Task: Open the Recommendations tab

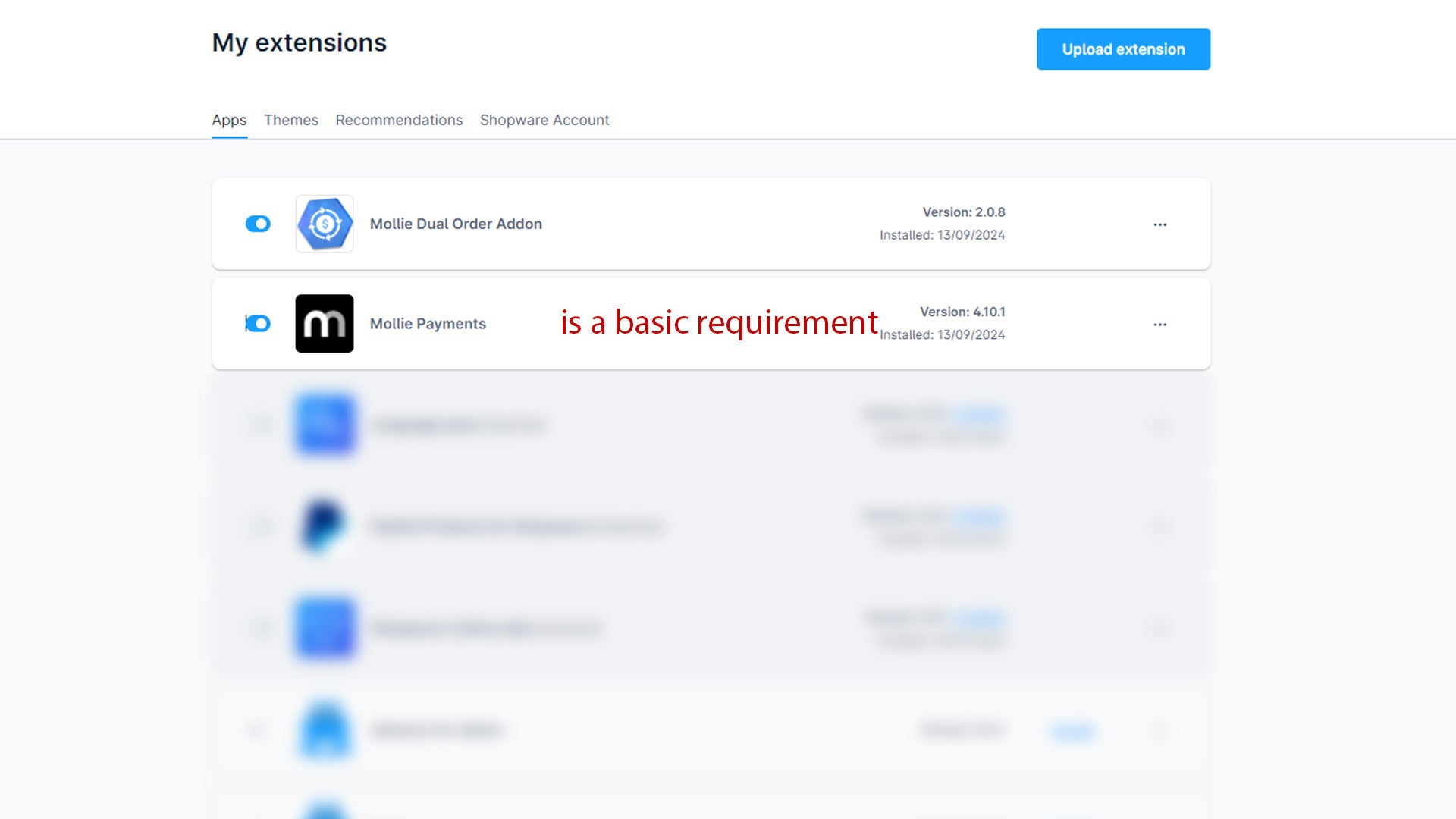Action: click(x=399, y=120)
